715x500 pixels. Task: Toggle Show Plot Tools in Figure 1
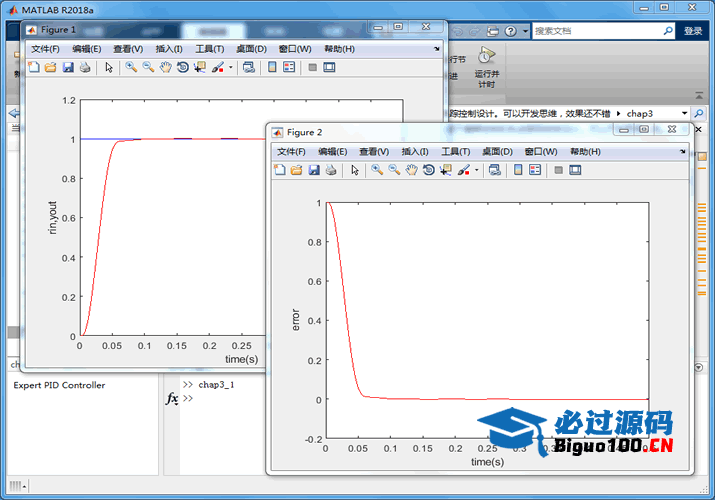point(329,68)
